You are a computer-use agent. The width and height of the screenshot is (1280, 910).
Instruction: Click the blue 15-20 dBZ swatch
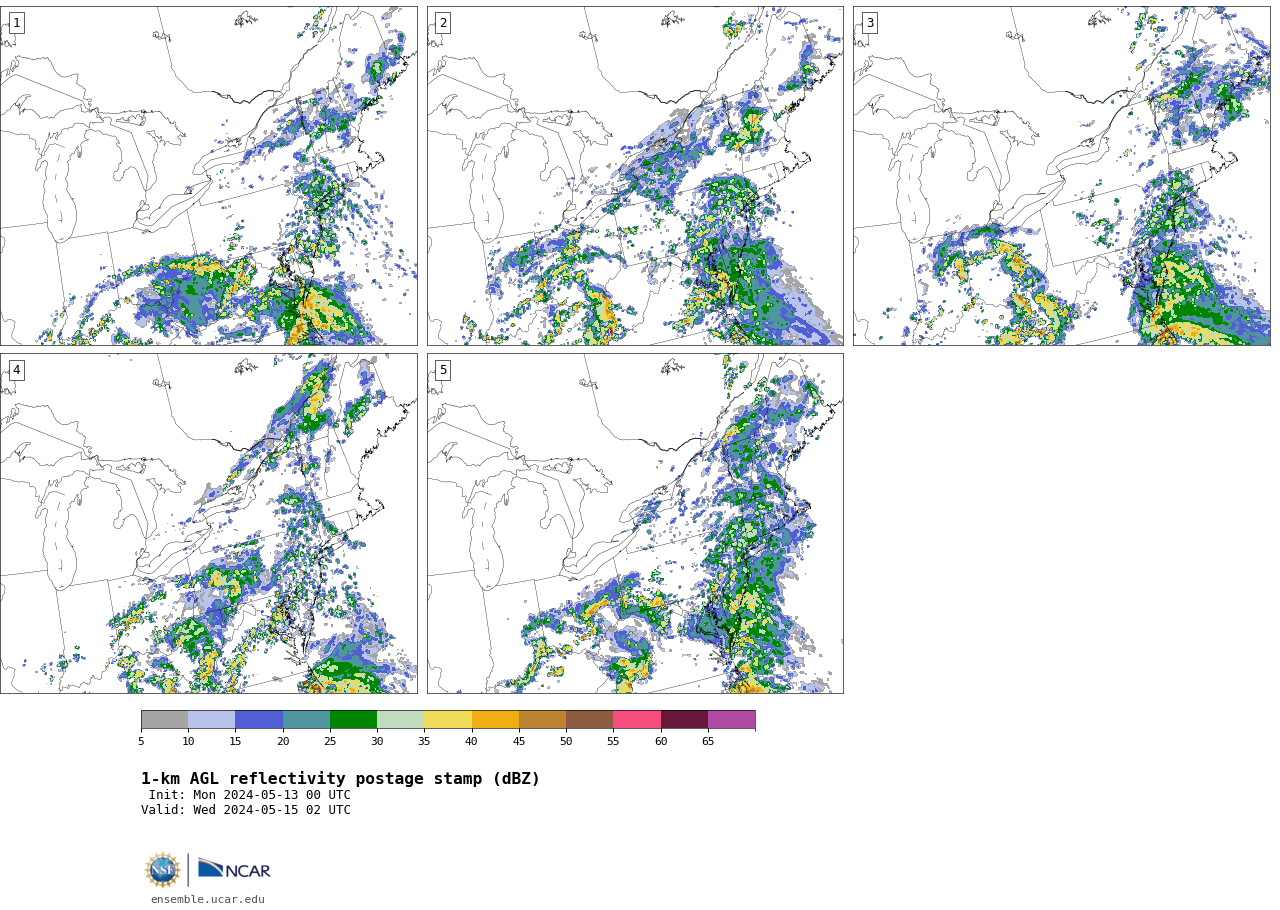click(259, 720)
